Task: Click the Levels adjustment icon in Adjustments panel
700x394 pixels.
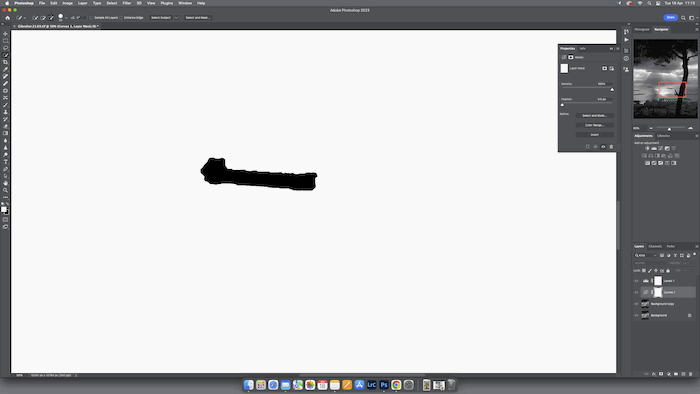Action: point(654,149)
